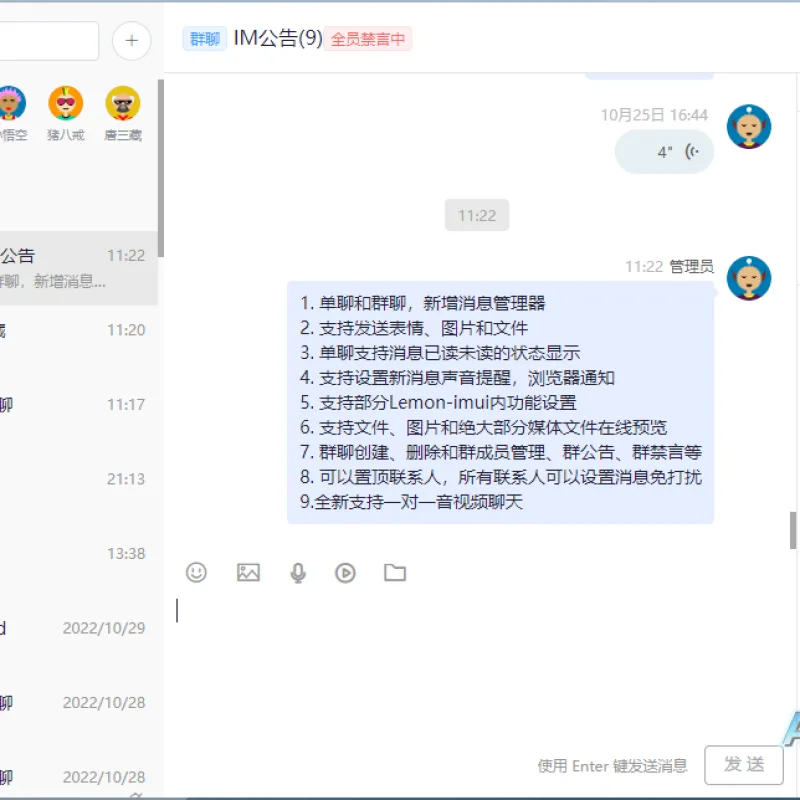The width and height of the screenshot is (800, 800).
Task: Click the microphone voice message icon
Action: [298, 572]
